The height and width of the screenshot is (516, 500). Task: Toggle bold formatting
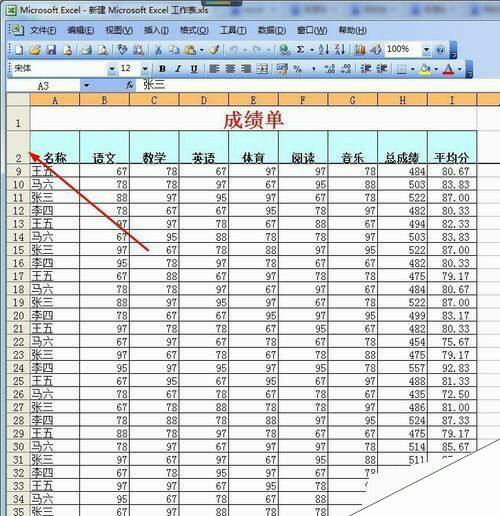(x=162, y=69)
